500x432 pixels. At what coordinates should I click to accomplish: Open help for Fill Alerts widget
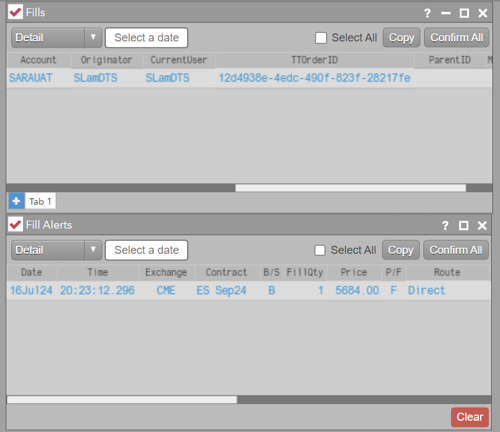tap(445, 226)
